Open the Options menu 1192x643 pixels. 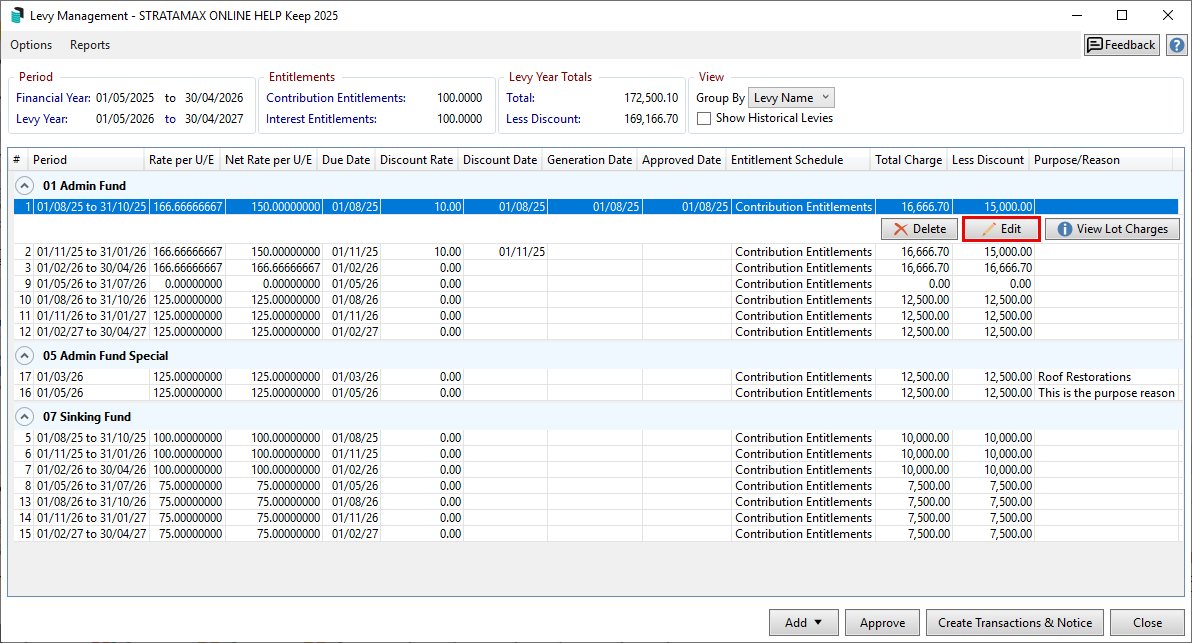(31, 45)
